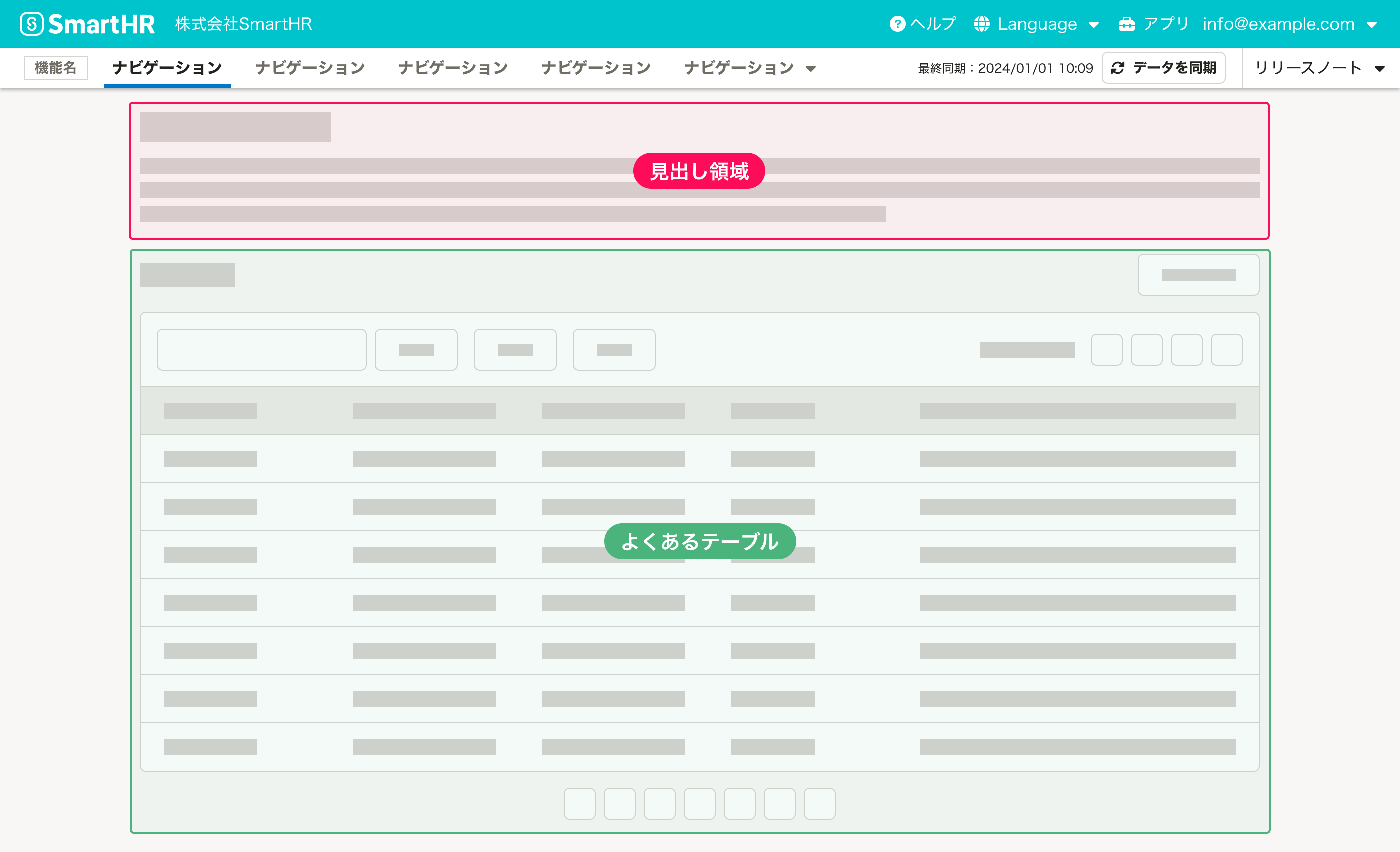Image resolution: width=1400 pixels, height=852 pixels.
Task: Click the first pagination square below the table
Action: pyautogui.click(x=579, y=803)
